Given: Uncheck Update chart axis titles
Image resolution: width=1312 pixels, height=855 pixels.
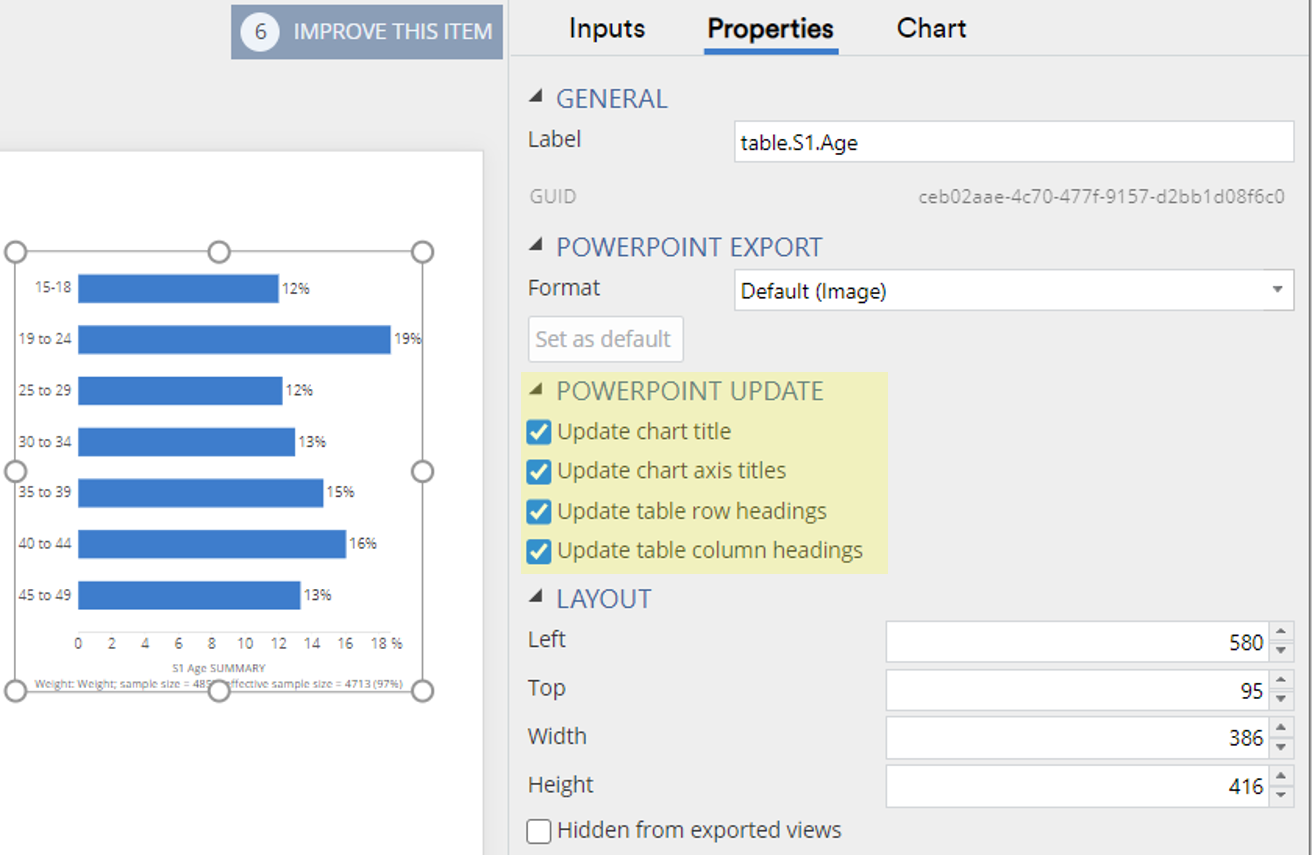Looking at the screenshot, I should pos(539,471).
